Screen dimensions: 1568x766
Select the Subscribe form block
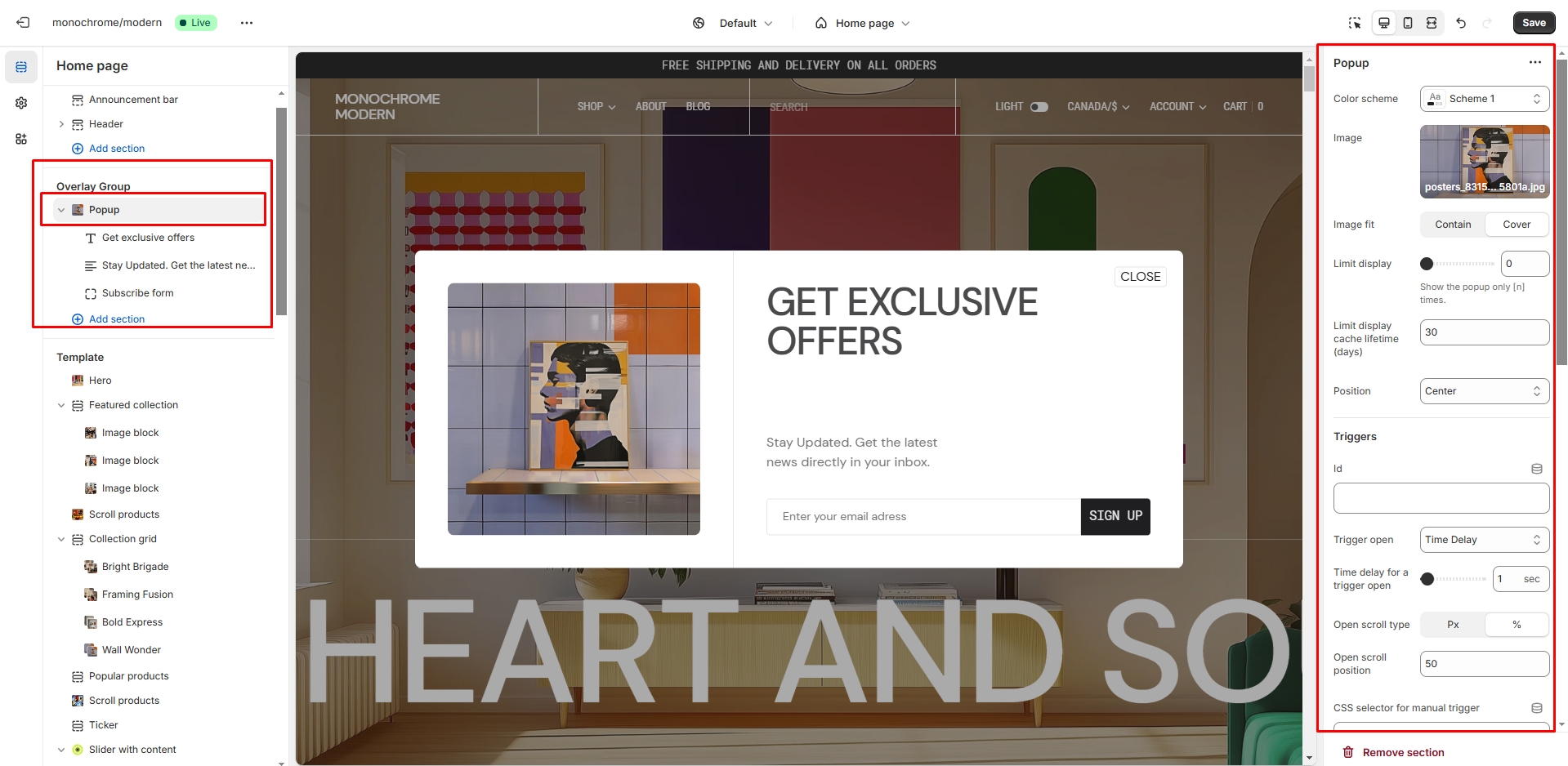tap(138, 293)
